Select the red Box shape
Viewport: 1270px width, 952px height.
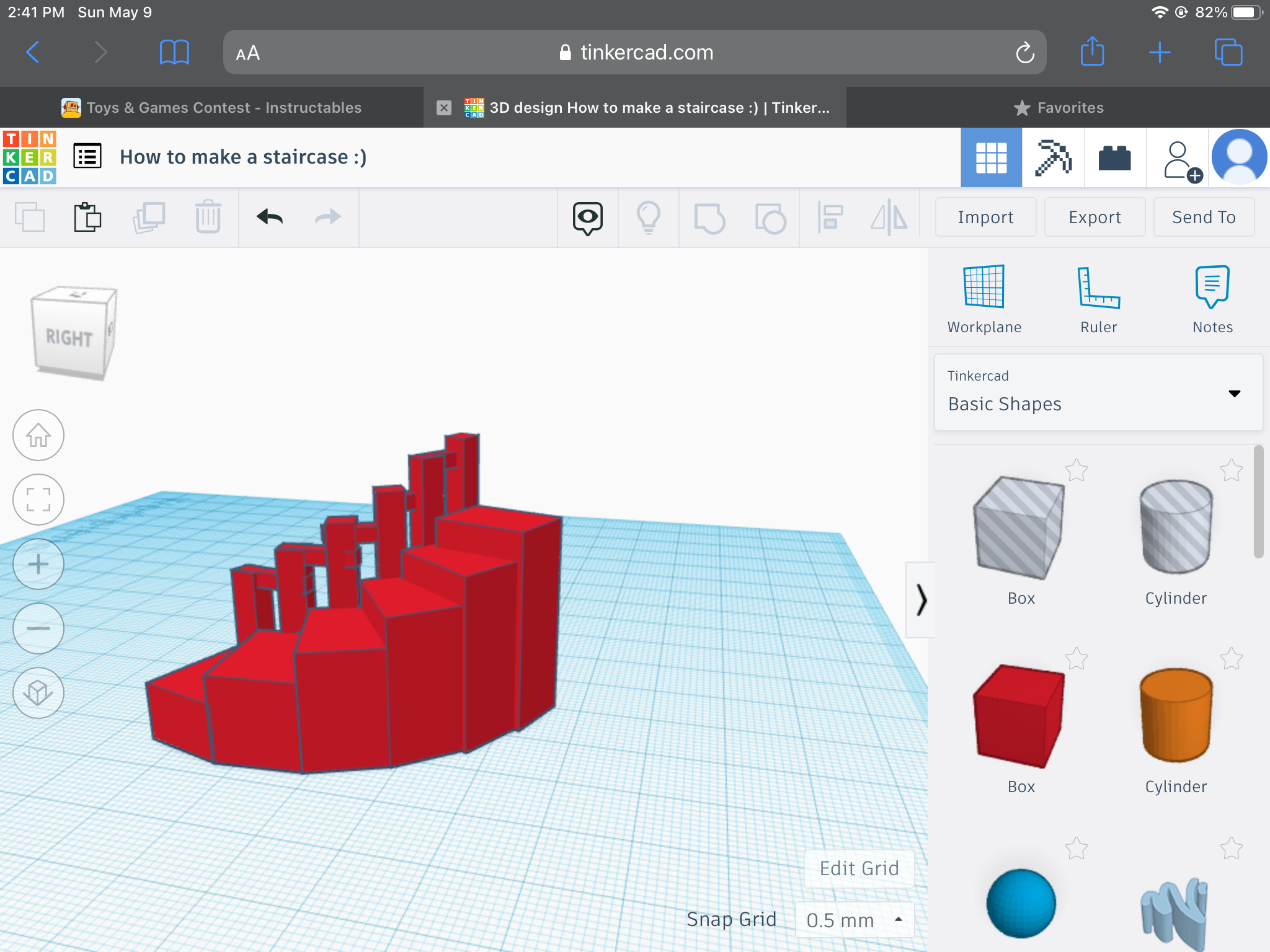click(x=1019, y=716)
